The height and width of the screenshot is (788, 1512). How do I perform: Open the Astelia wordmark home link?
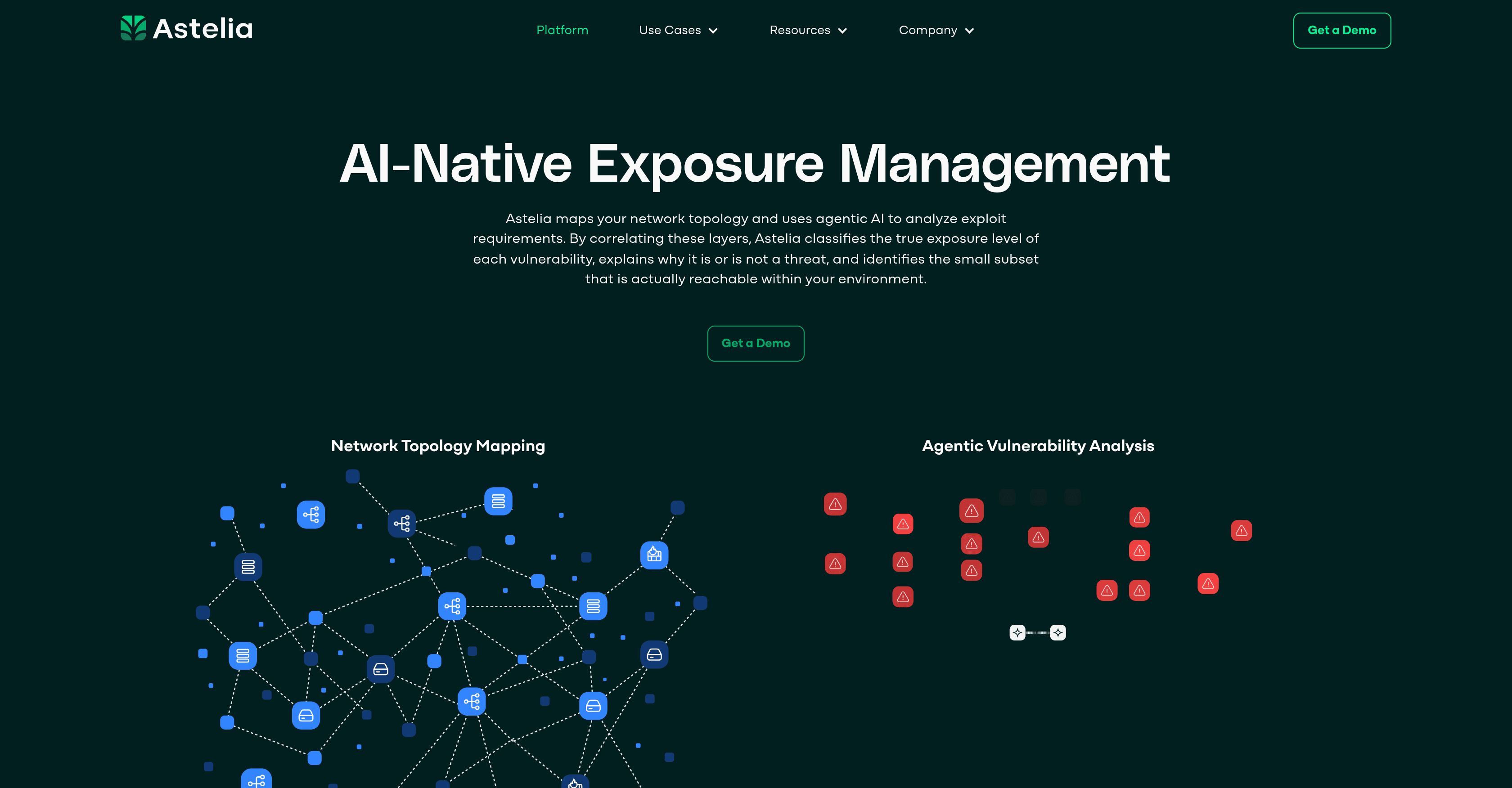coord(202,29)
